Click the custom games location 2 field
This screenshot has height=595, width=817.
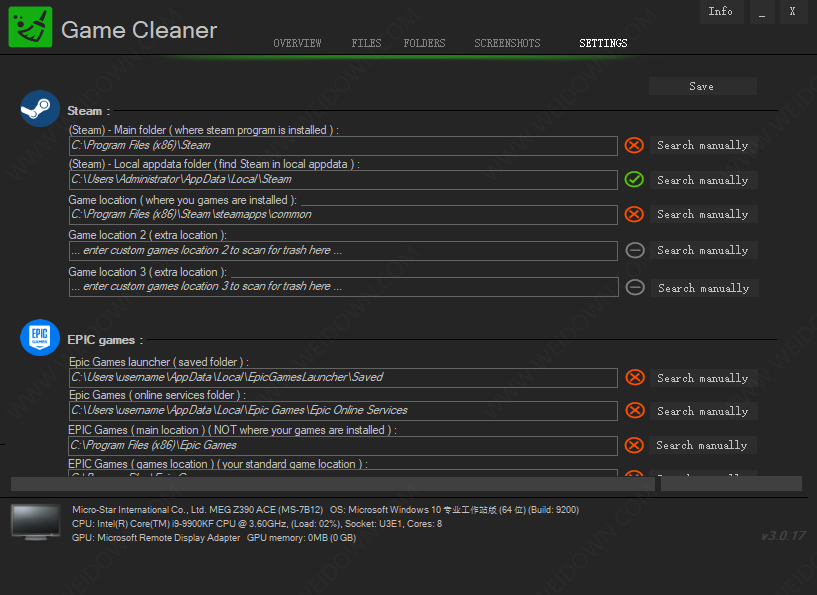point(343,251)
